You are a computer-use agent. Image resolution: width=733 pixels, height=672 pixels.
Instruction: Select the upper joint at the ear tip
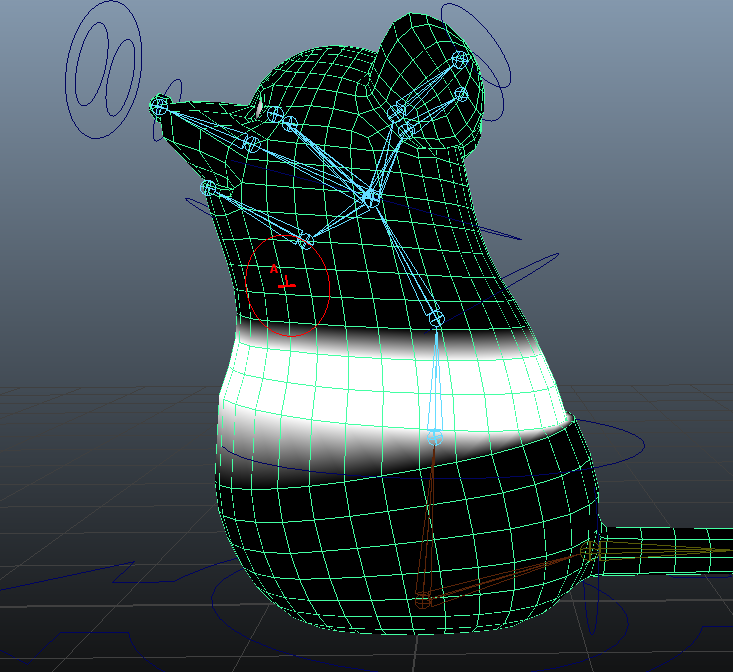click(460, 59)
